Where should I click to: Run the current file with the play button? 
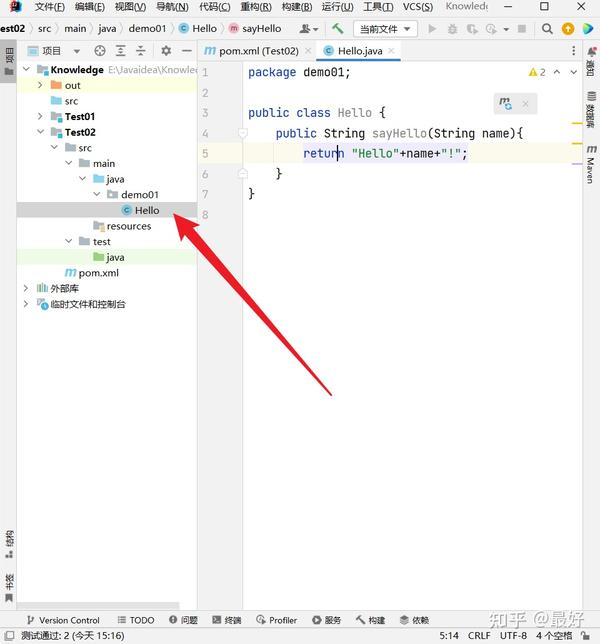(x=432, y=29)
